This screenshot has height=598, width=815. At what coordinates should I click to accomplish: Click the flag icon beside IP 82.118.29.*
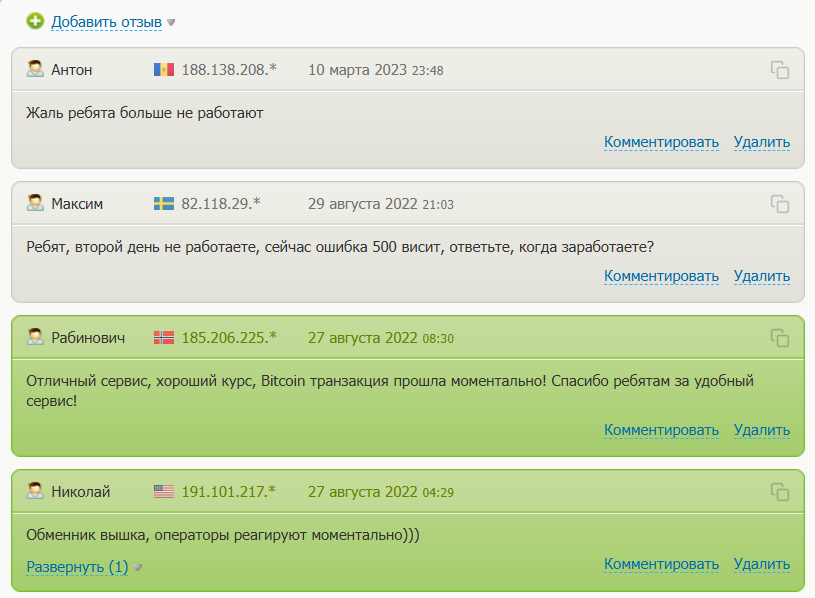[164, 204]
